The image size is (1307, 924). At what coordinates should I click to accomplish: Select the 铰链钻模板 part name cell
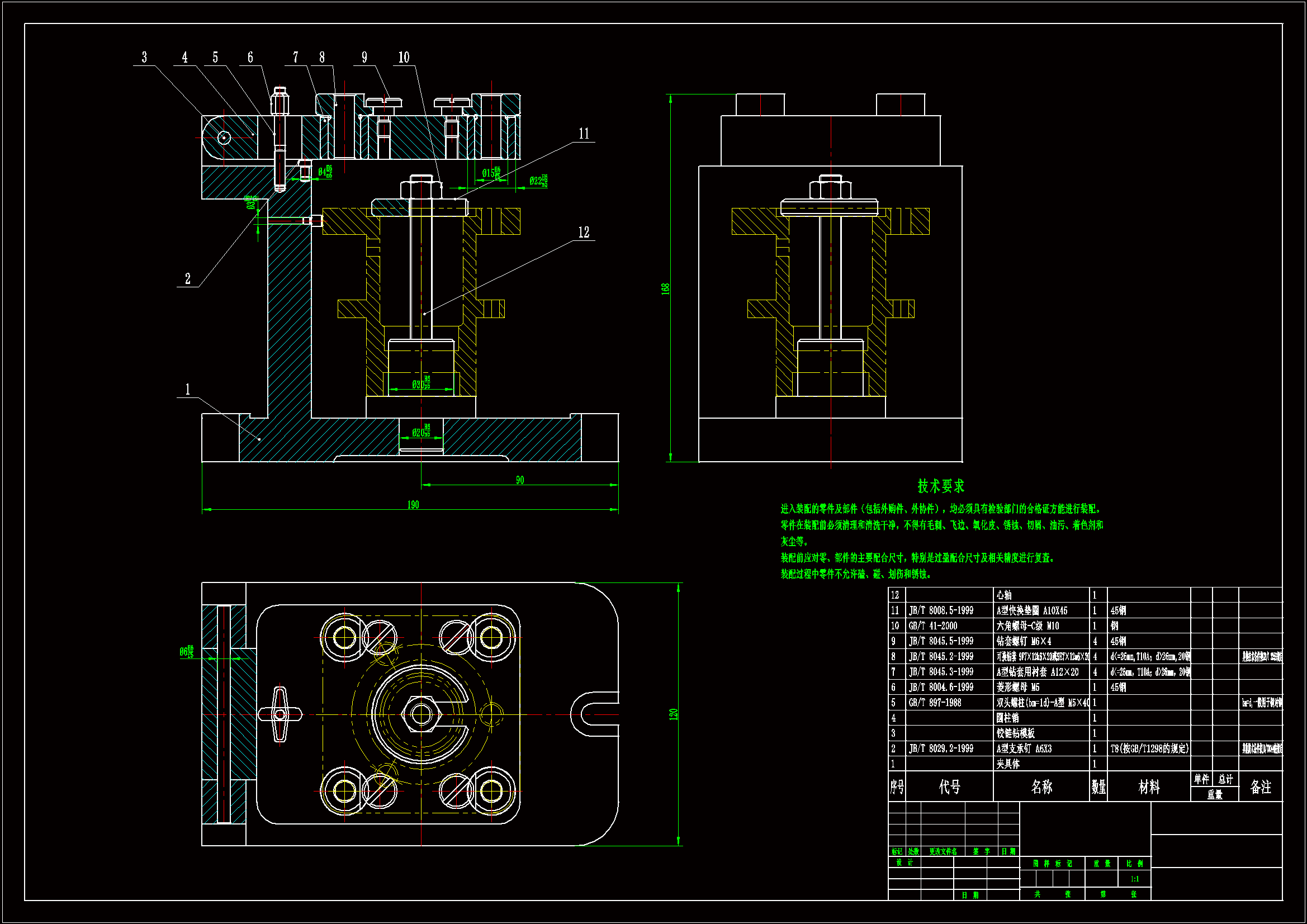pyautogui.click(x=1015, y=733)
